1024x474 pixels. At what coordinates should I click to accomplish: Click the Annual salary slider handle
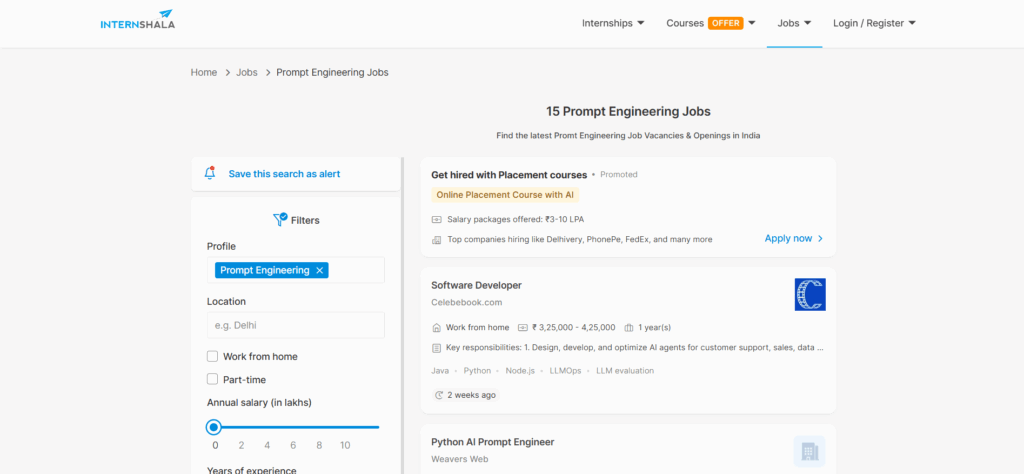(214, 427)
